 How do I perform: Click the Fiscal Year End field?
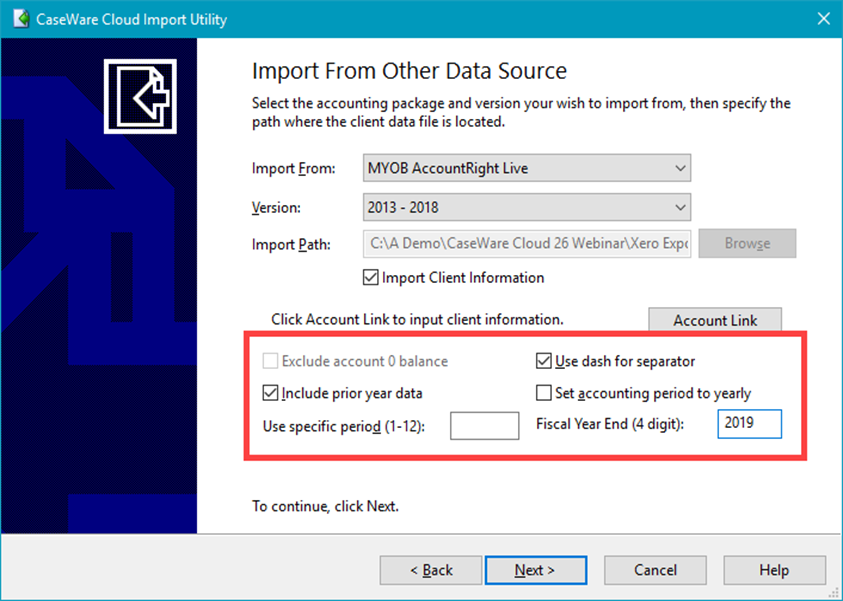[x=749, y=424]
